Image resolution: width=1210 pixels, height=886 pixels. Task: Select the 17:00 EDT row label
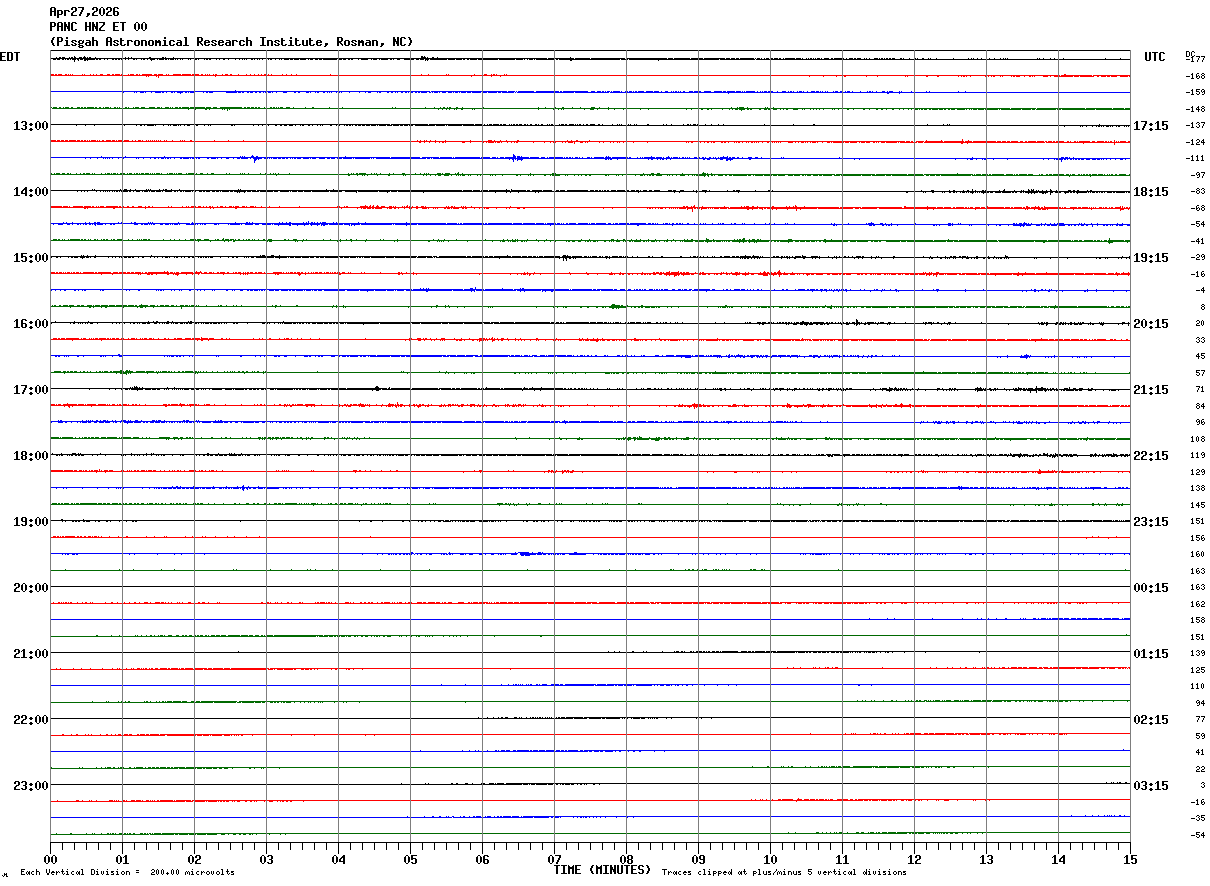[x=31, y=390]
